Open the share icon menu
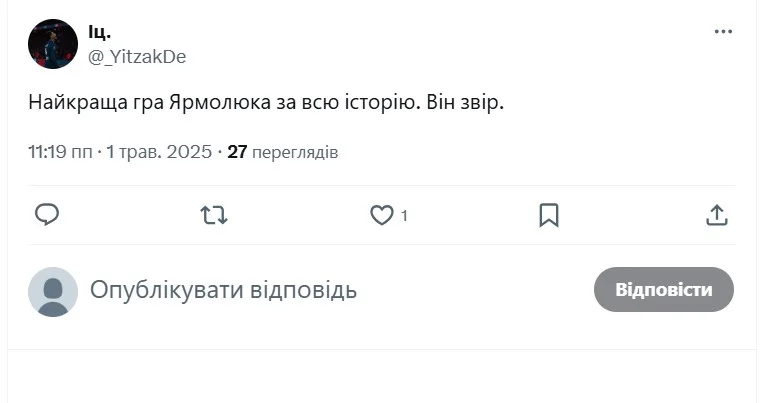This screenshot has height=403, width=783. 716,214
